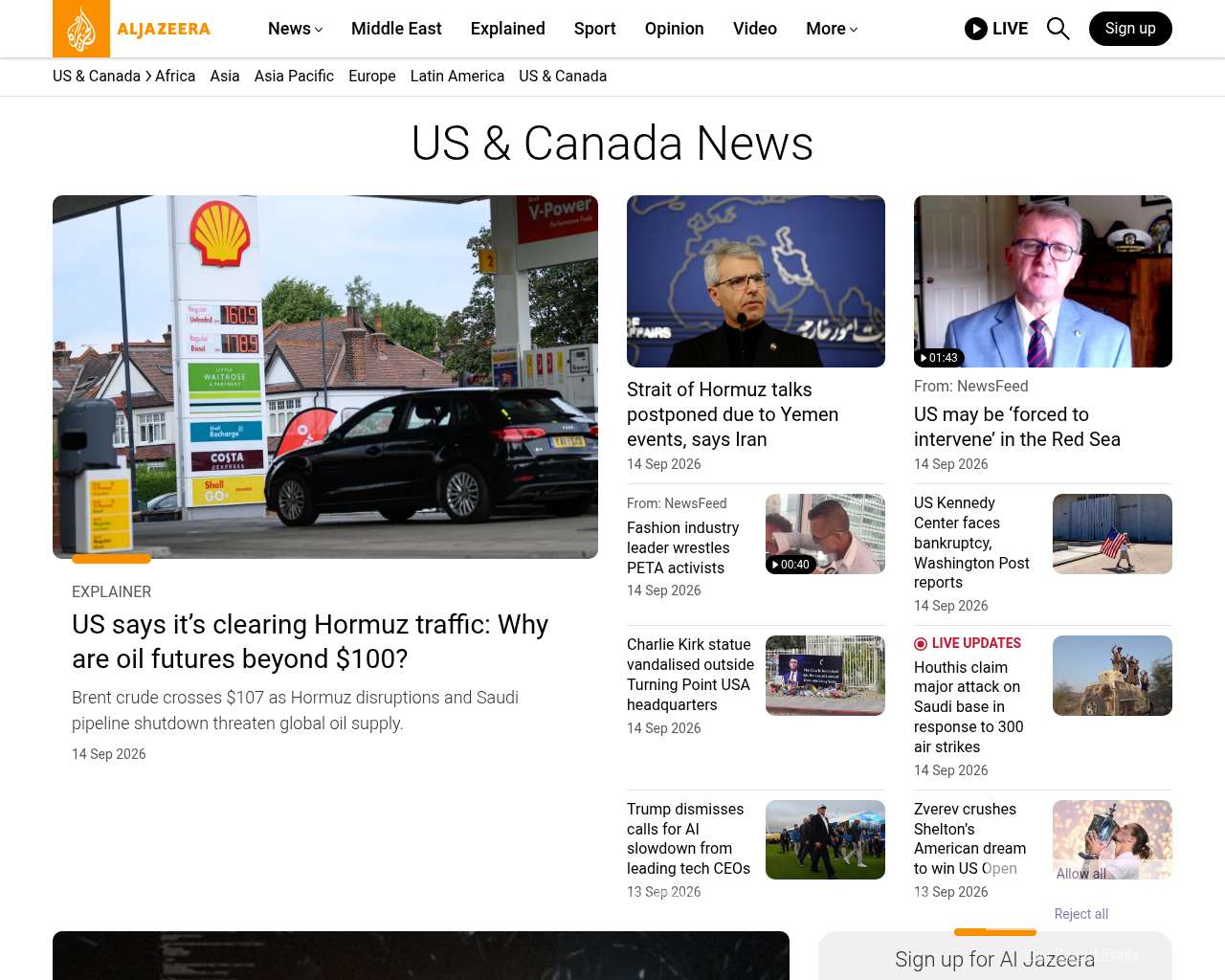Open the Shell gas station image
This screenshot has height=980, width=1225.
[x=325, y=377]
